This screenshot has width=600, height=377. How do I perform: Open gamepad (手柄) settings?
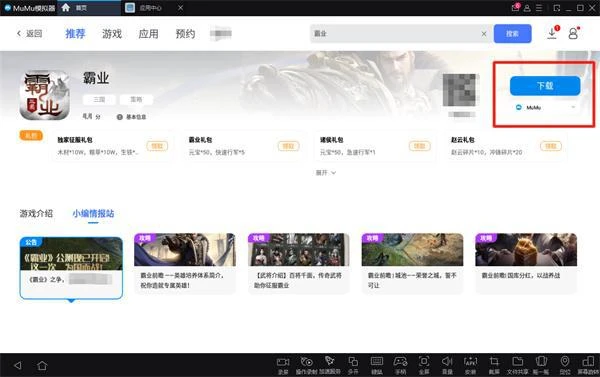pos(400,365)
